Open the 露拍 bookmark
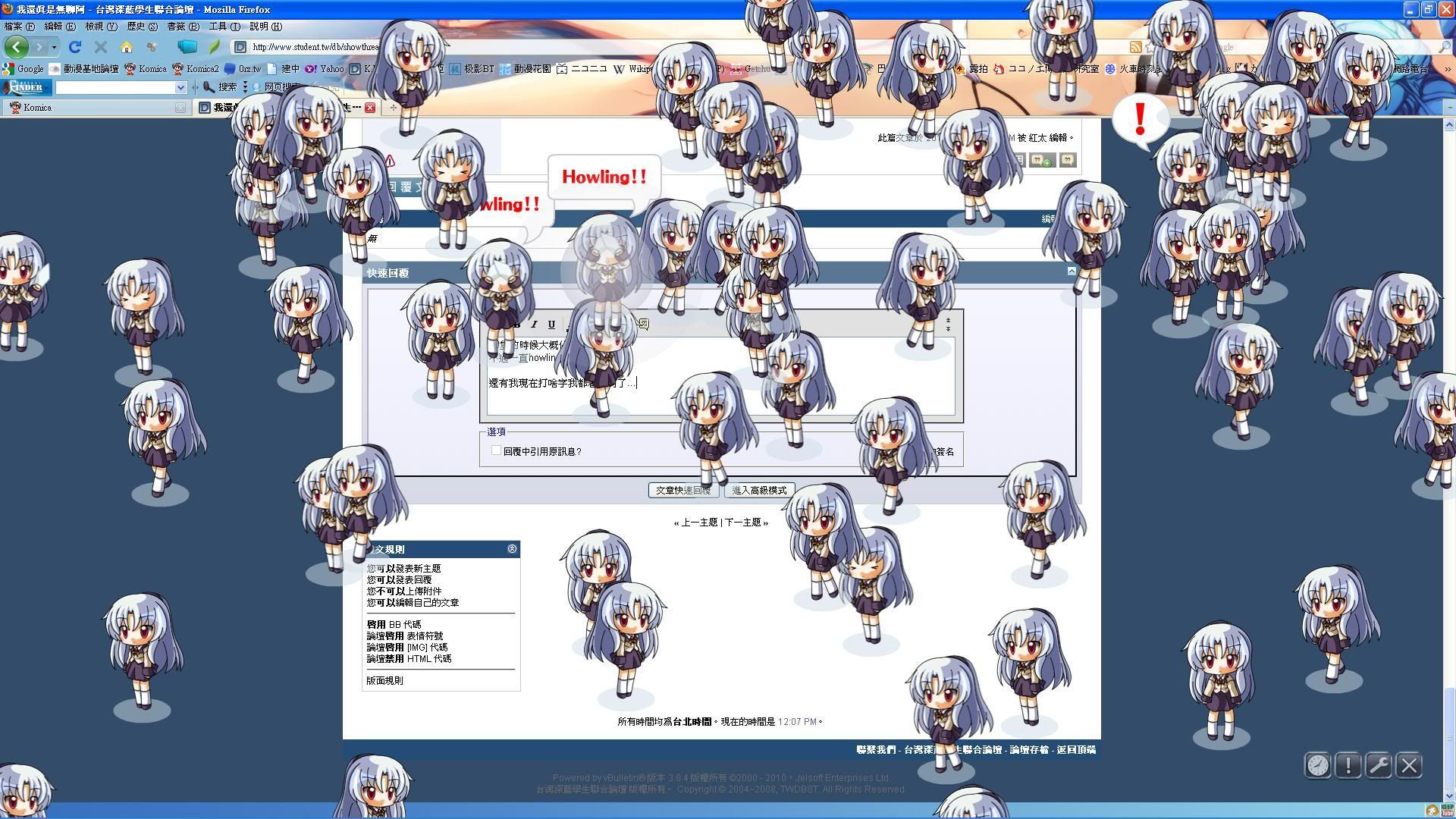Screen dimensions: 1456x819 click(971, 69)
